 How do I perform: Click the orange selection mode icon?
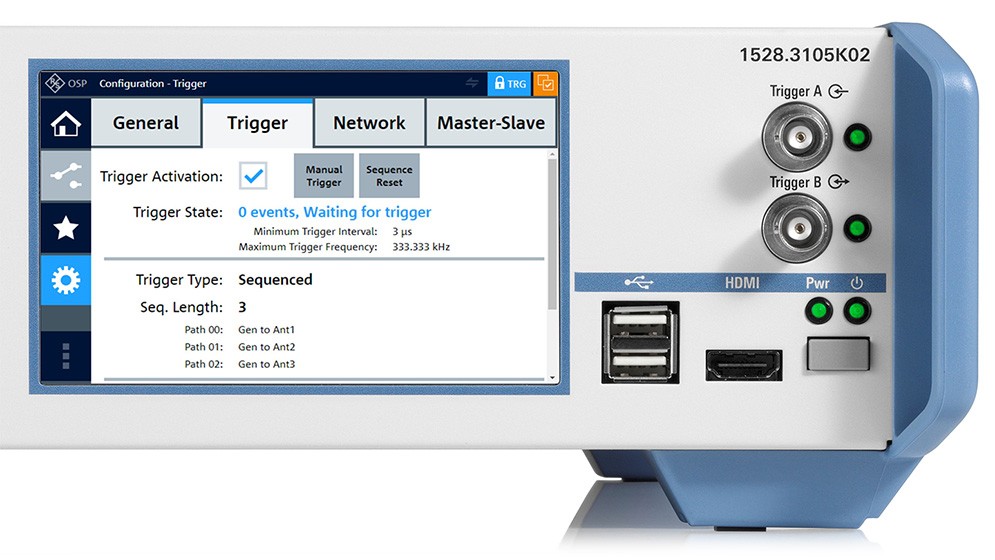coord(545,83)
